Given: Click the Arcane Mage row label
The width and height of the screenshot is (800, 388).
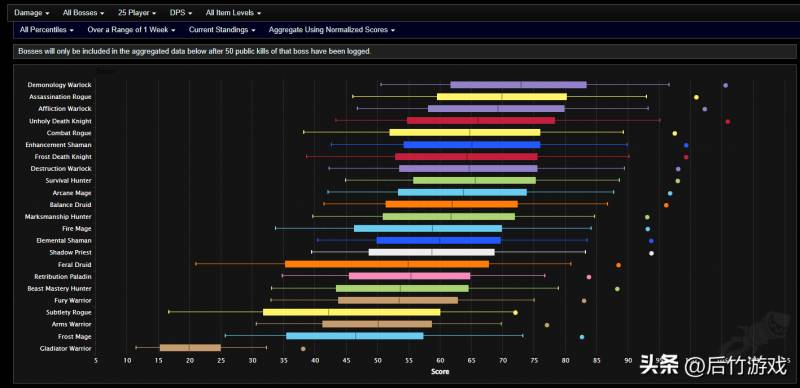Looking at the screenshot, I should [x=72, y=193].
